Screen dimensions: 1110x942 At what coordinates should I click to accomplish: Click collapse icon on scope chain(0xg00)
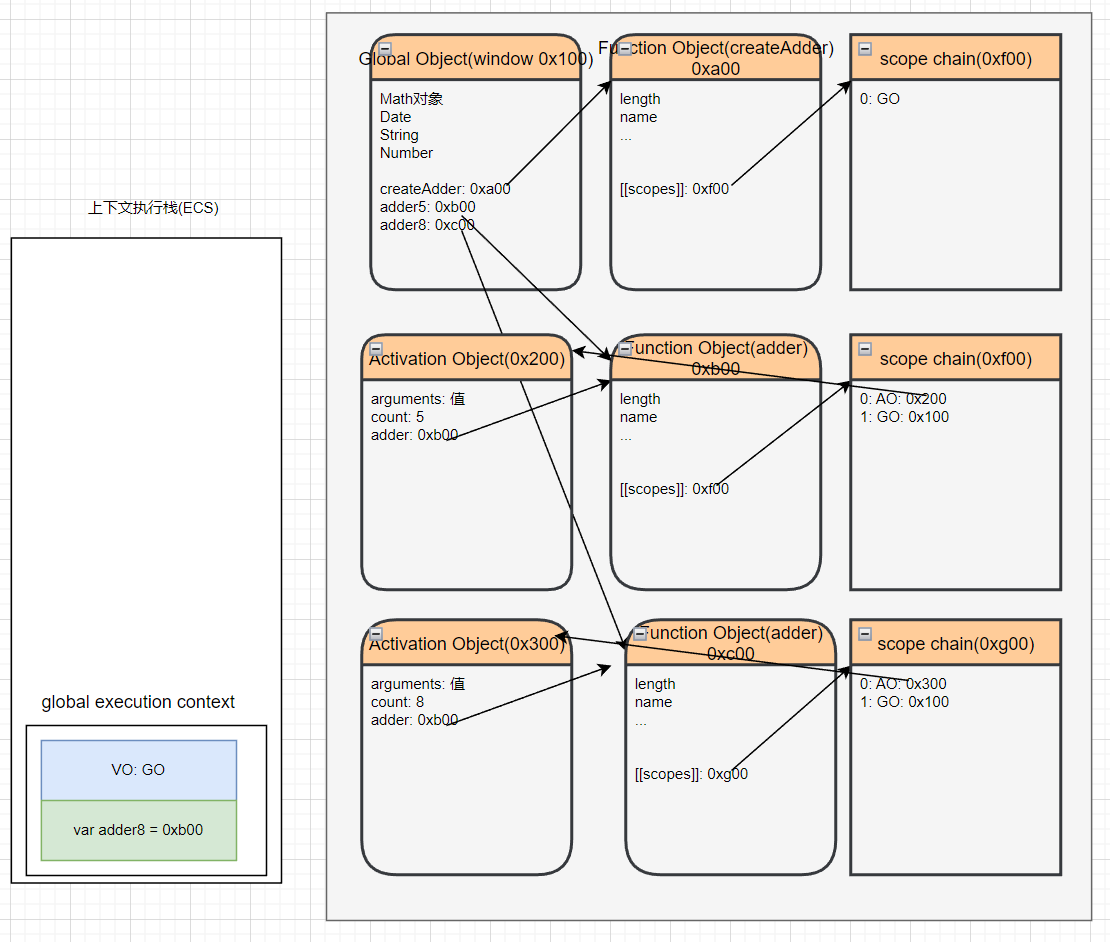coord(865,634)
